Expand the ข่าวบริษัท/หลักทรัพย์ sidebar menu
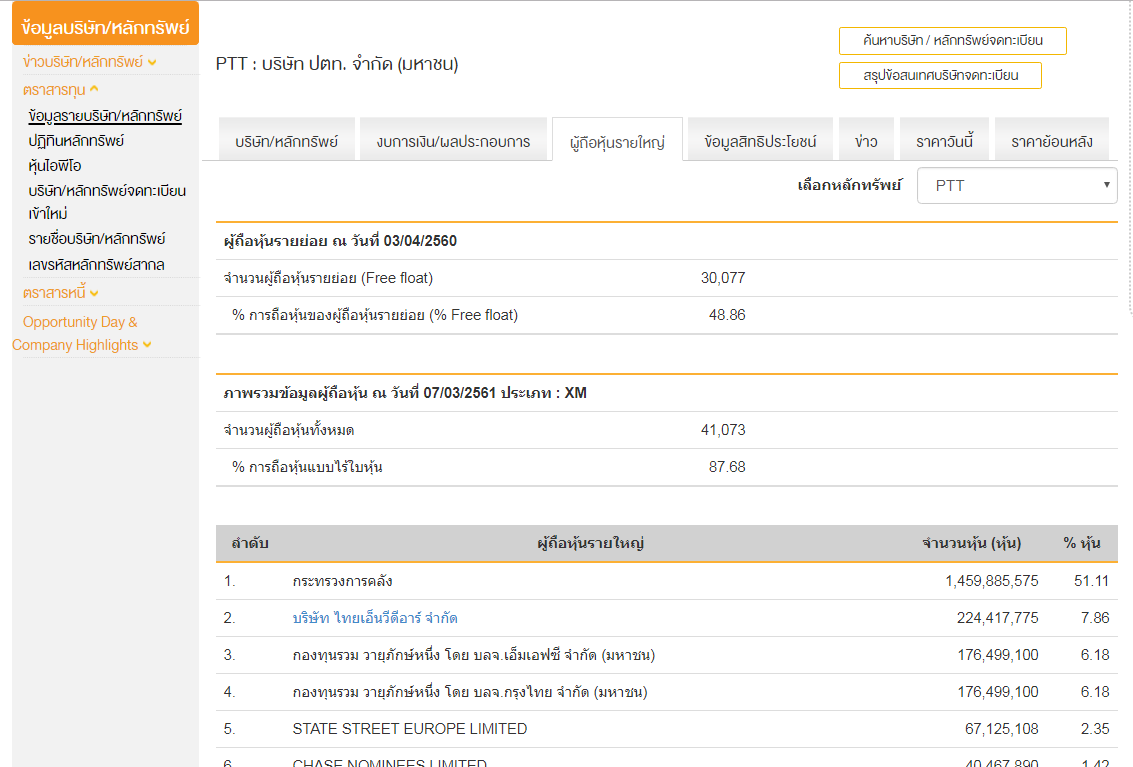This screenshot has height=767, width=1133. pyautogui.click(x=90, y=62)
